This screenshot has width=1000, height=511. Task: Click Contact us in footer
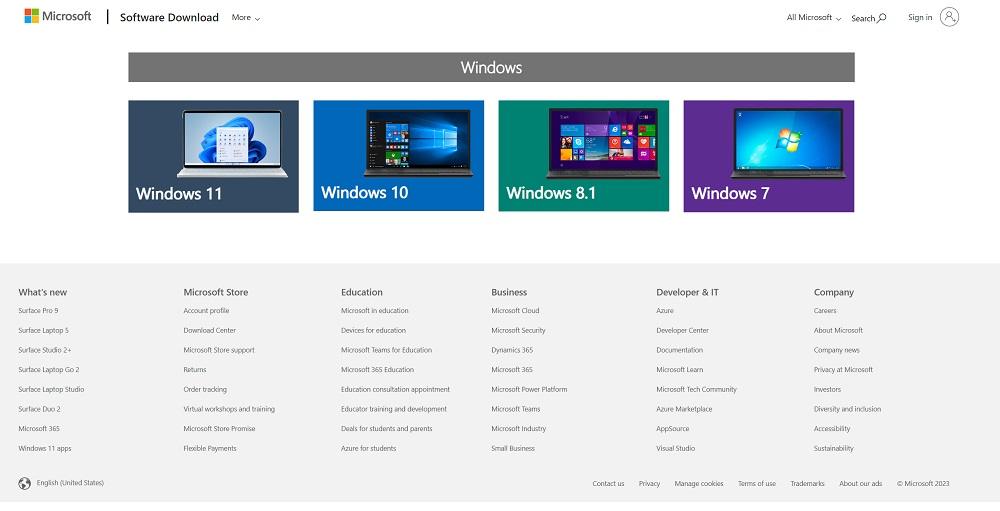(x=608, y=484)
